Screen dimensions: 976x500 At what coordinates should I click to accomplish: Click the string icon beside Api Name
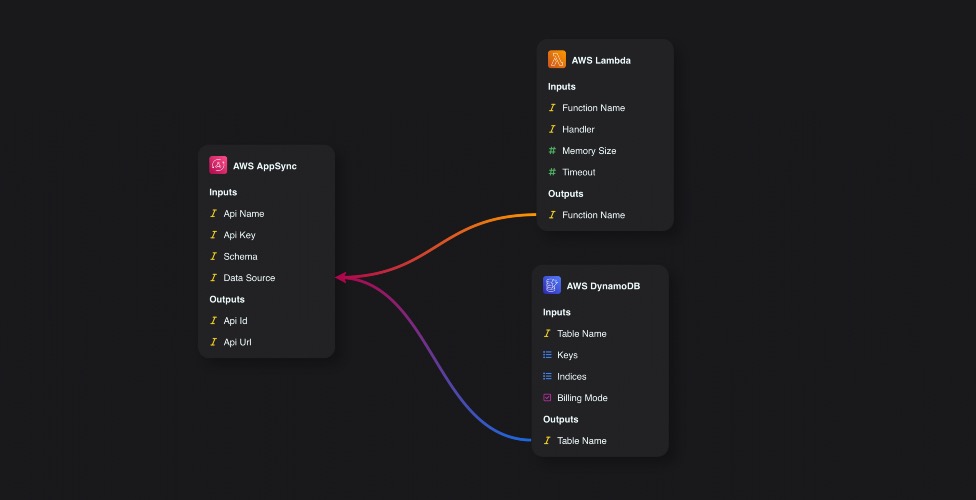coord(214,214)
